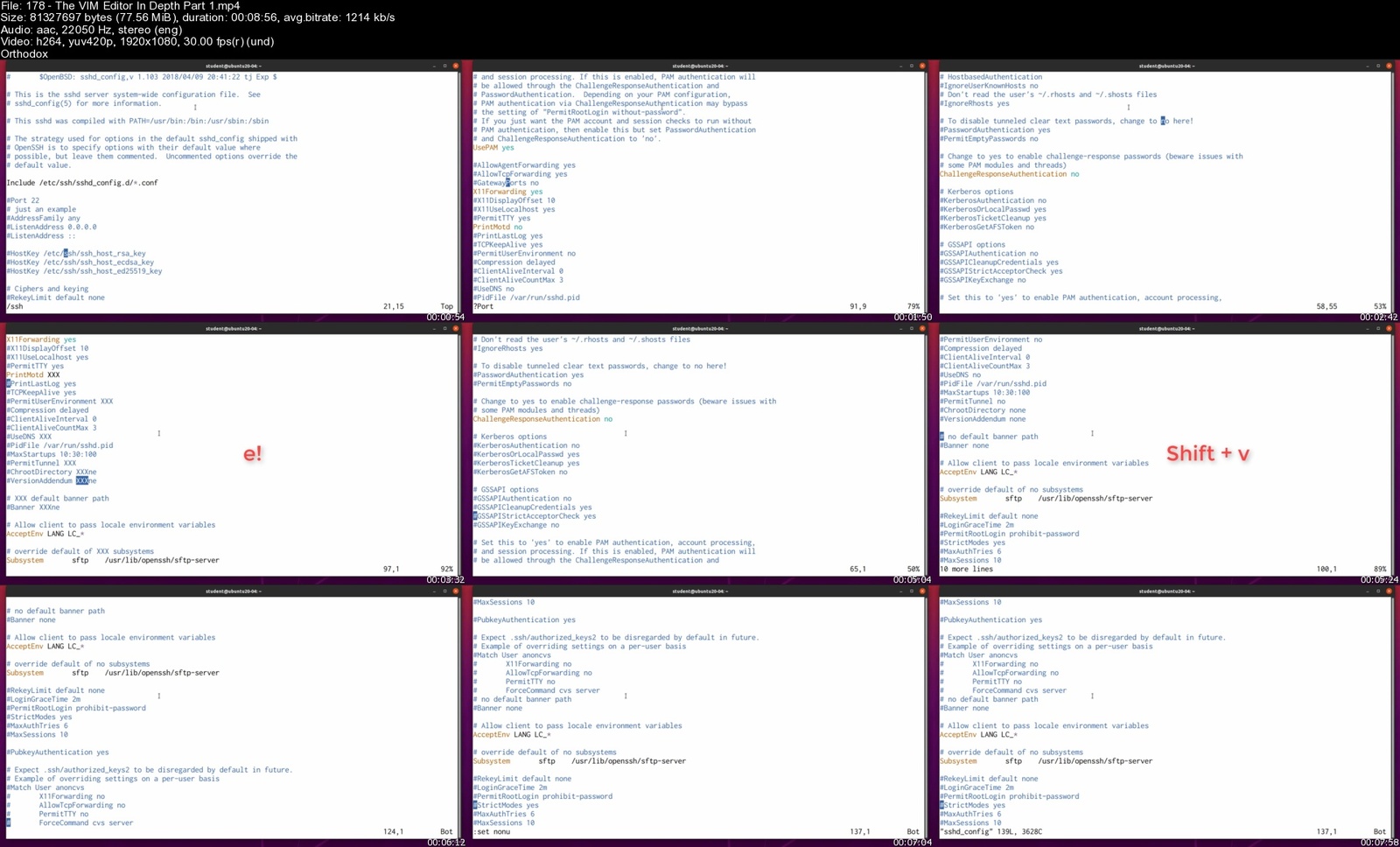Click the '79%' scroll percentage
Viewport: 1400px width, 847px height.
pyautogui.click(x=914, y=306)
